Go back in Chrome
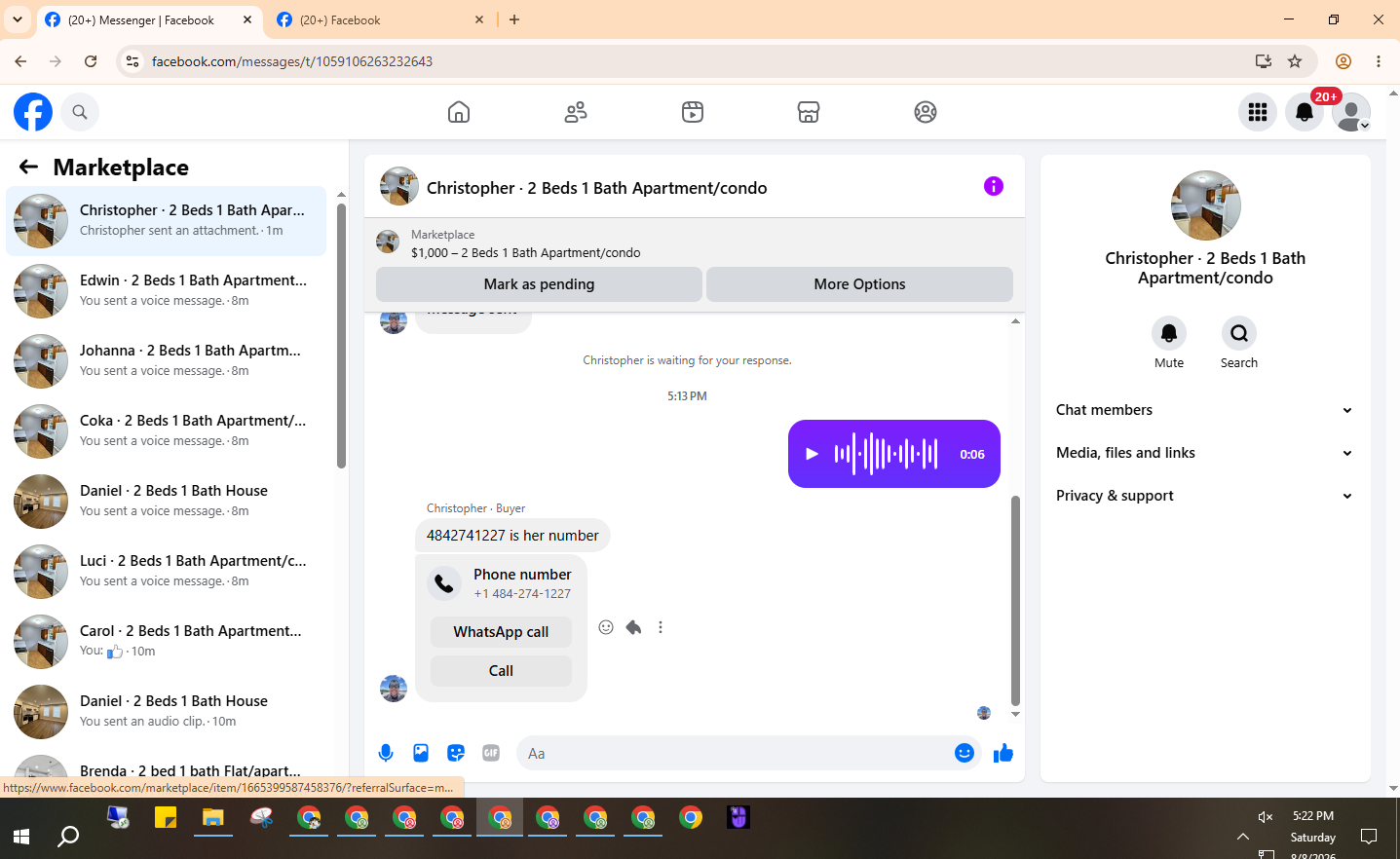 [x=20, y=61]
